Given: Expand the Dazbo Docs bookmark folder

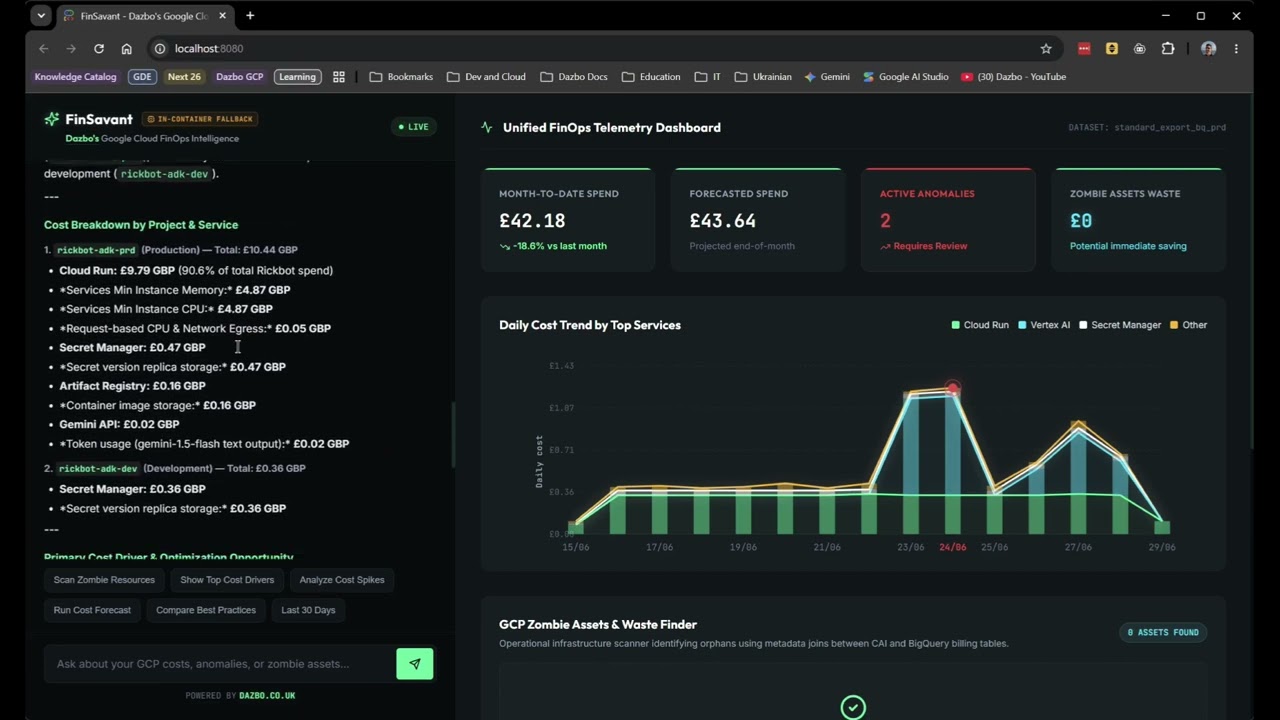Looking at the screenshot, I should click(x=574, y=77).
